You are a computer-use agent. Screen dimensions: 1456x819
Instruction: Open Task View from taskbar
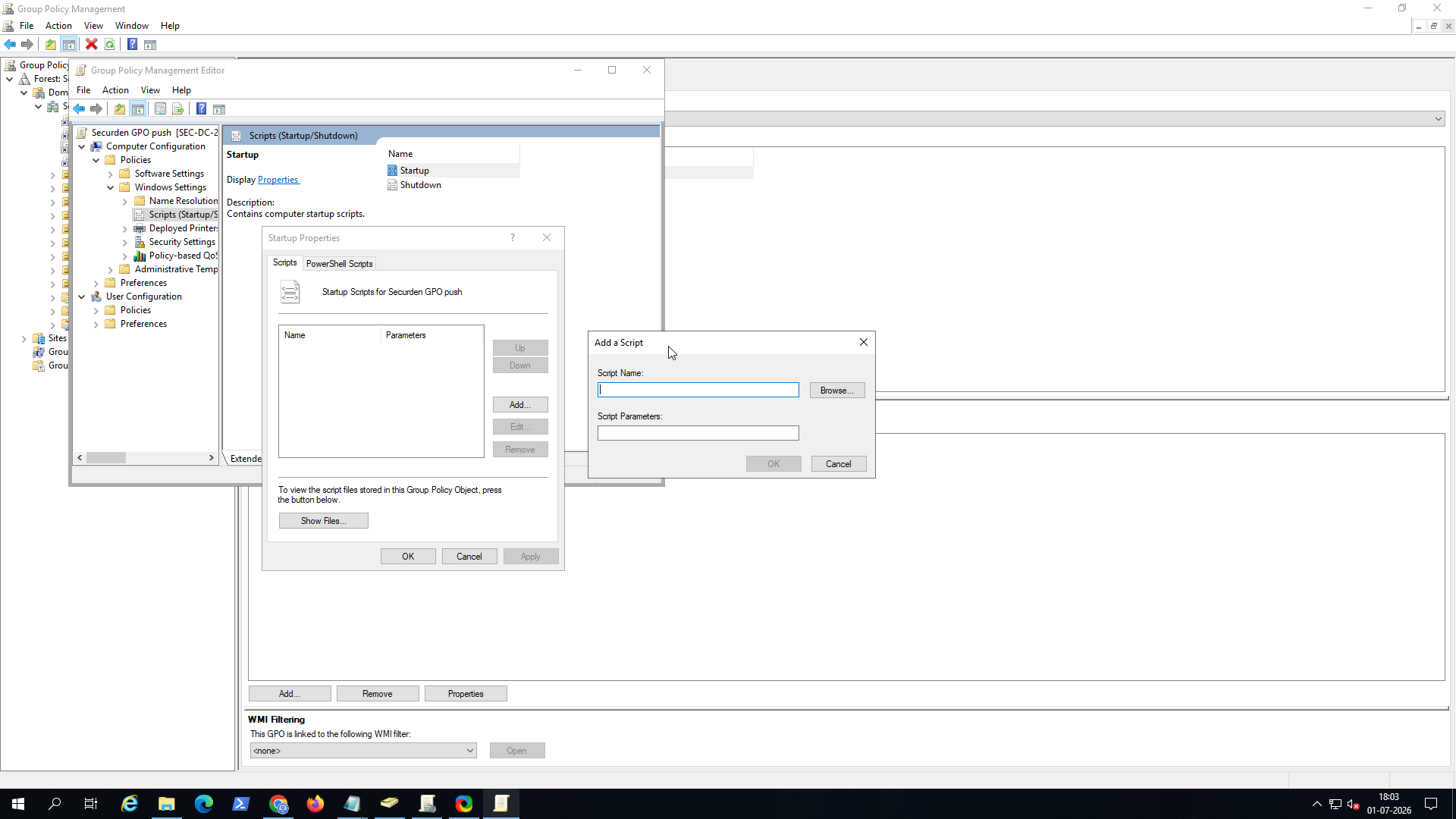pos(91,804)
